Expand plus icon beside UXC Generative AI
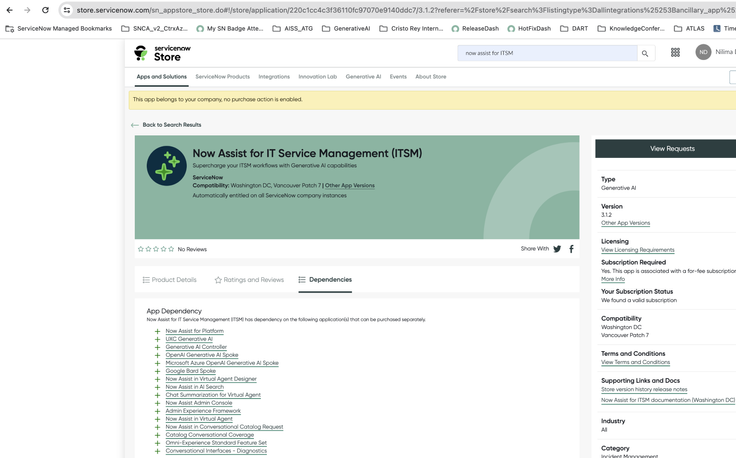 pos(157,339)
